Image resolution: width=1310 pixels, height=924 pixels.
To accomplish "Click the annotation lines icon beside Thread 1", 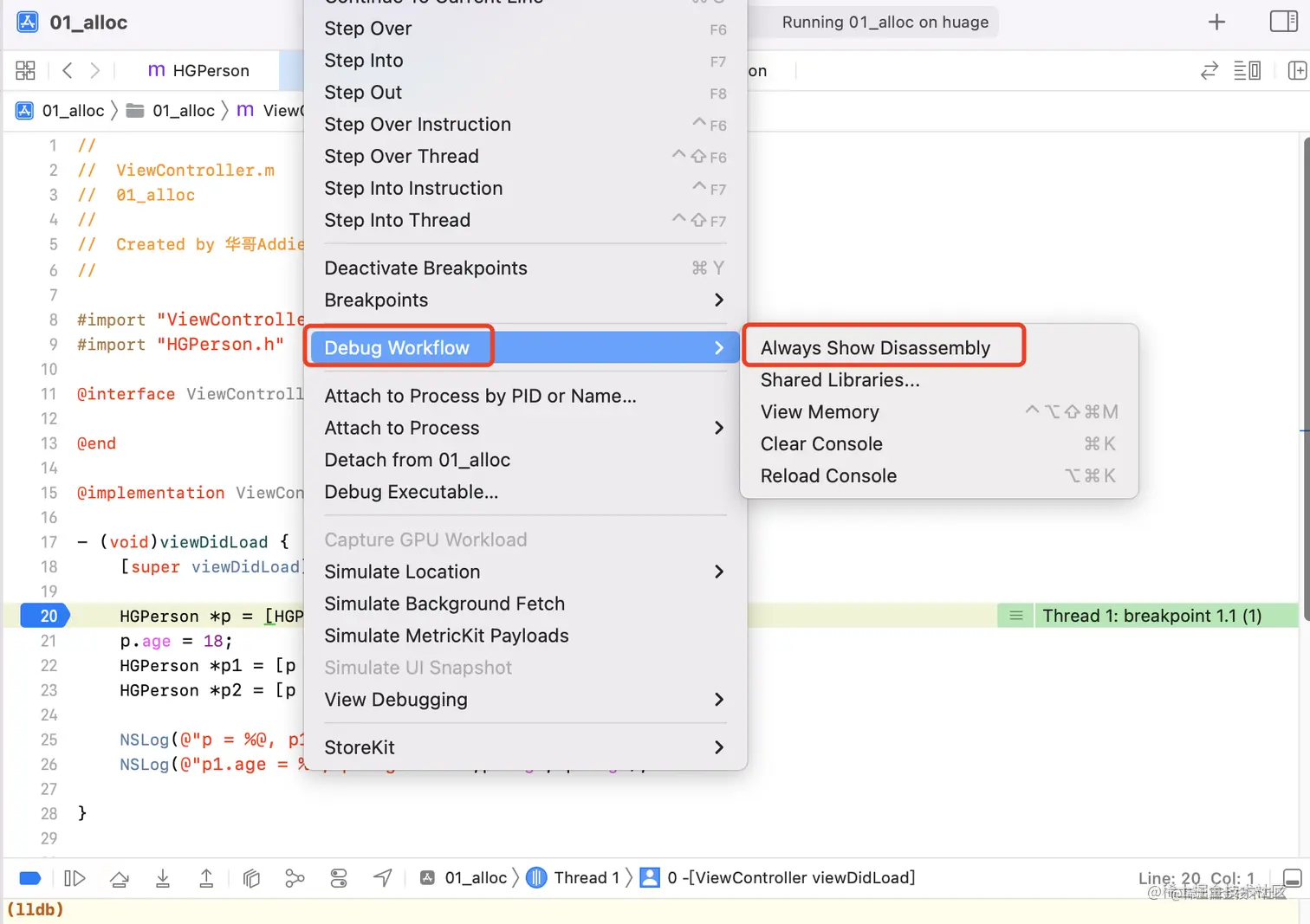I will pyautogui.click(x=1016, y=616).
